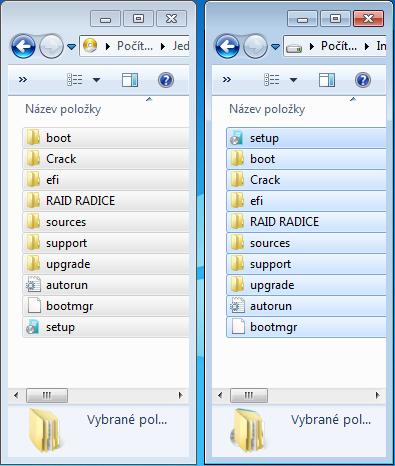Change view icon in left window
Viewport: 395px width, 466px height.
click(x=75, y=80)
